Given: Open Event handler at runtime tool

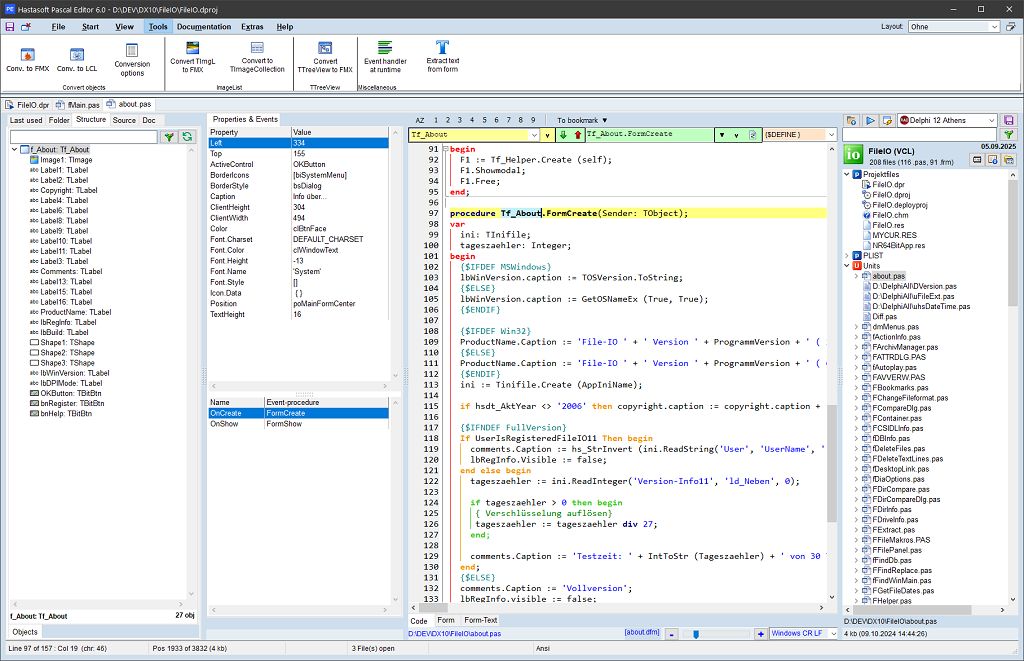Looking at the screenshot, I should click(385, 62).
